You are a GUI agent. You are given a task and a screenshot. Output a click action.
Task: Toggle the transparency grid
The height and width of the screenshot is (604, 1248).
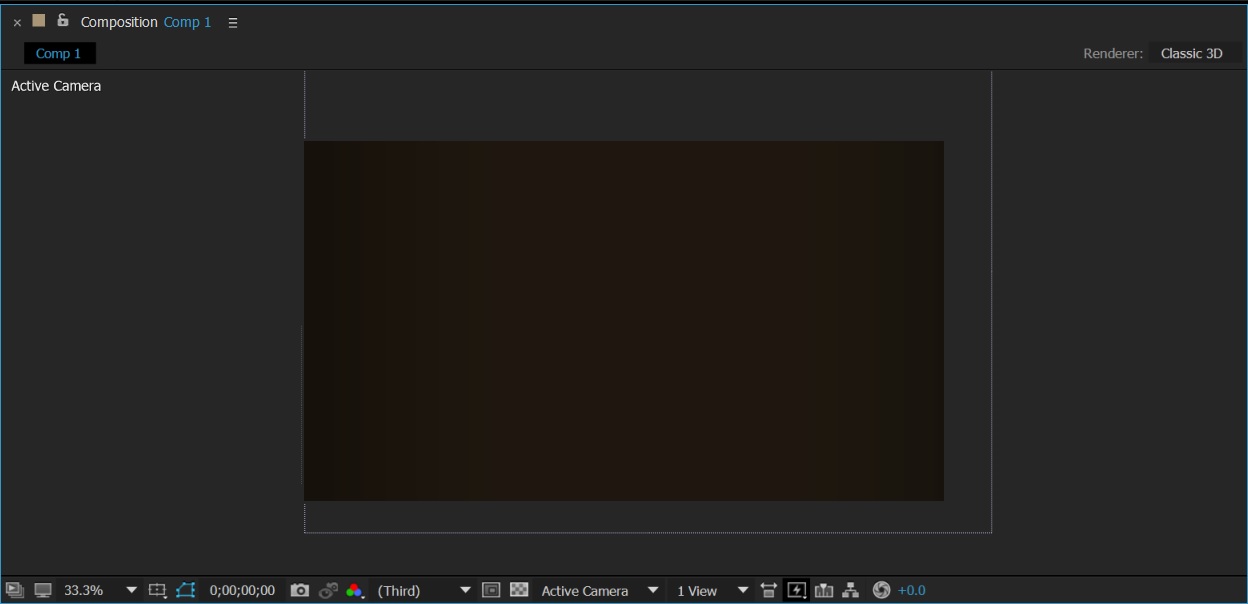coord(519,590)
